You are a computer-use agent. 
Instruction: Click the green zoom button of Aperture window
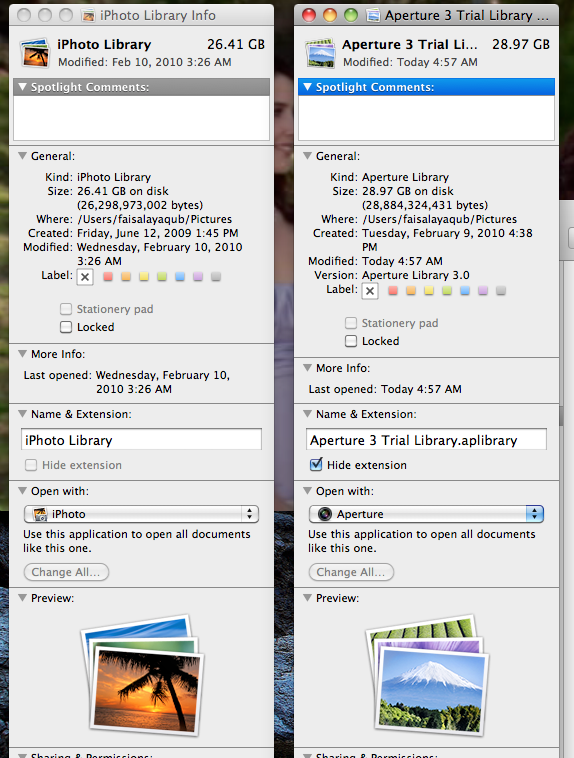[351, 15]
